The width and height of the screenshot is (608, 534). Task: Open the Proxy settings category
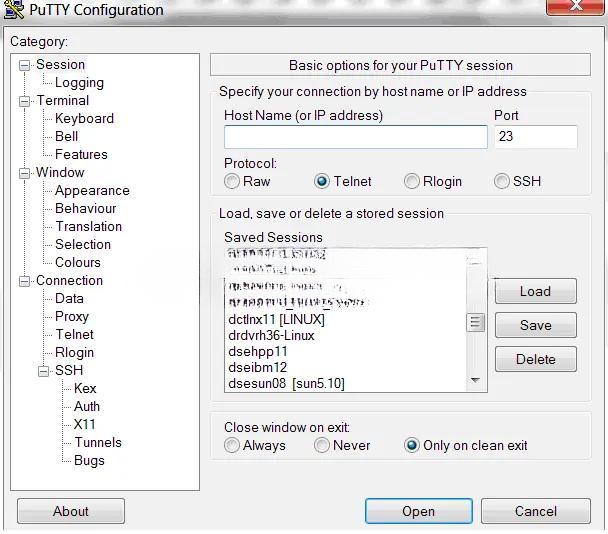pyautogui.click(x=72, y=316)
